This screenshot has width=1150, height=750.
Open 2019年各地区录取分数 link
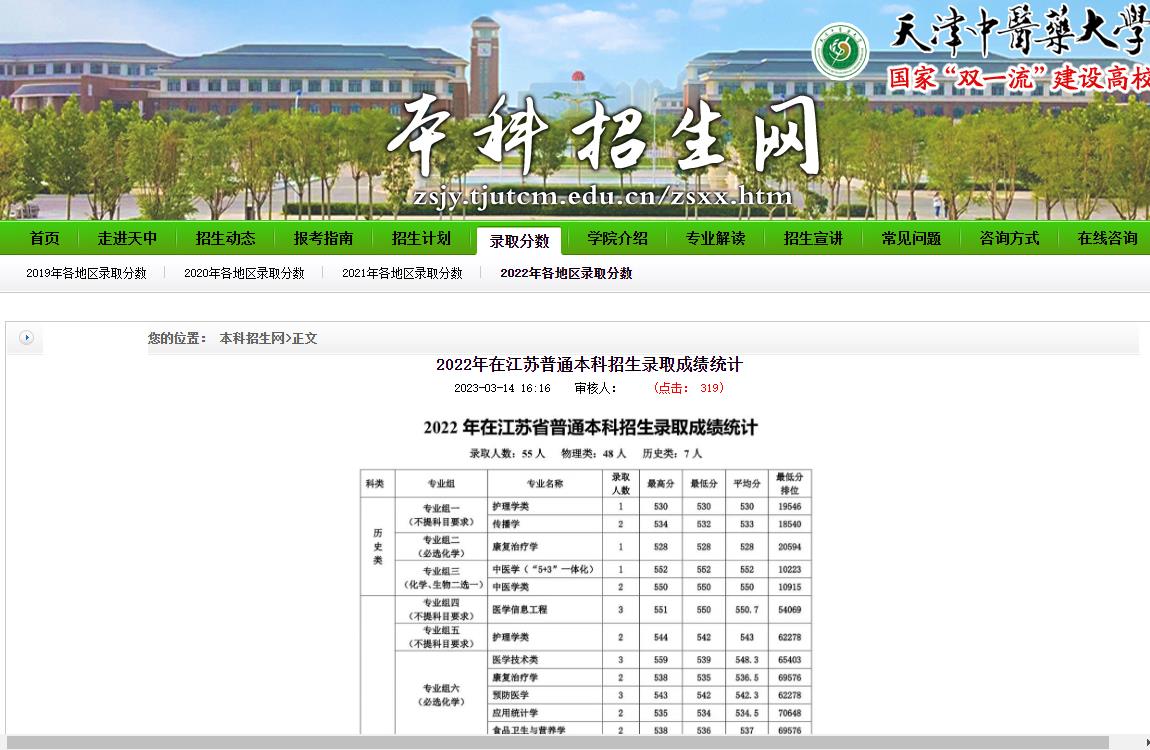point(87,273)
